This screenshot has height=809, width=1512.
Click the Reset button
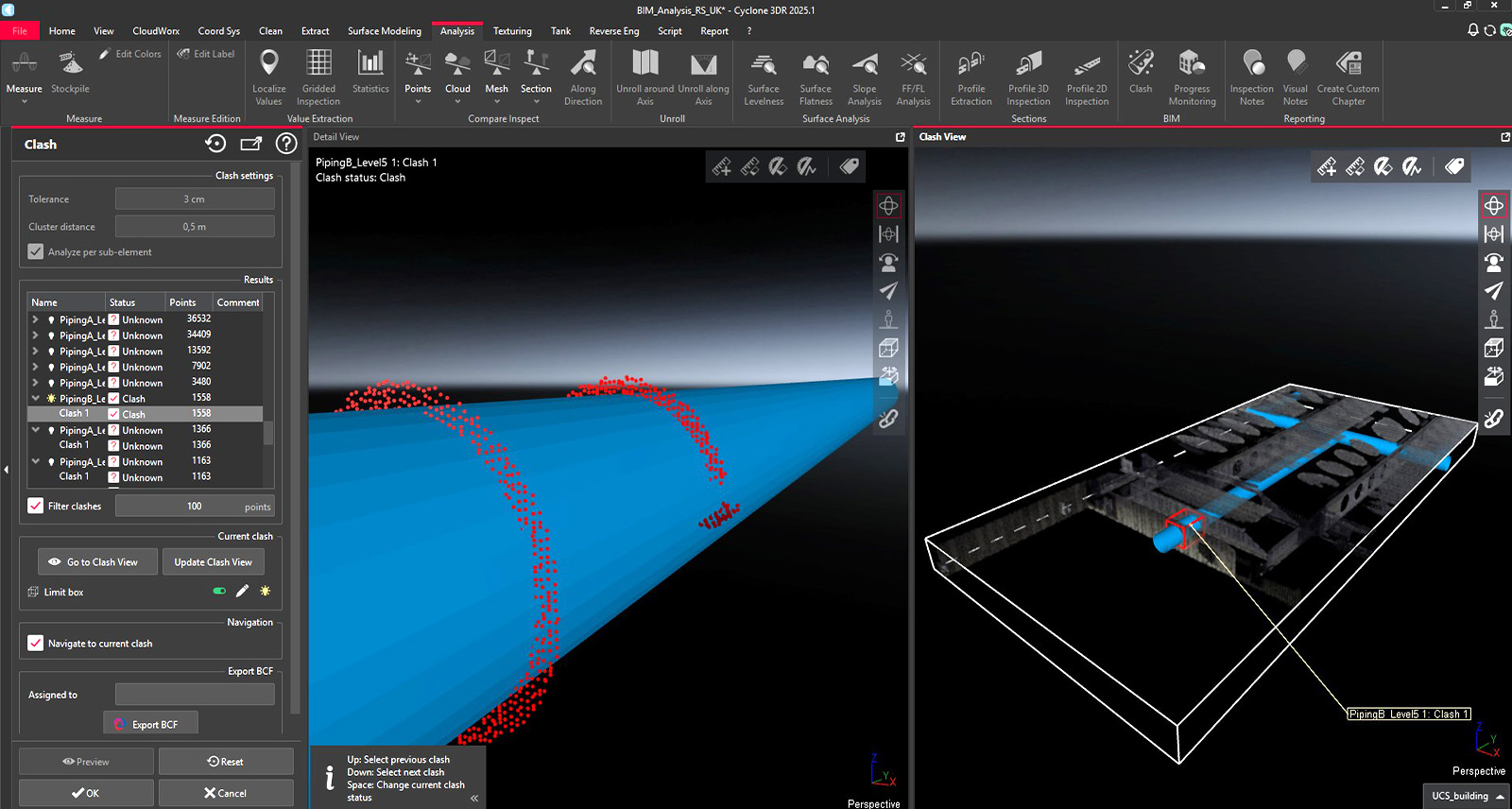coord(226,761)
